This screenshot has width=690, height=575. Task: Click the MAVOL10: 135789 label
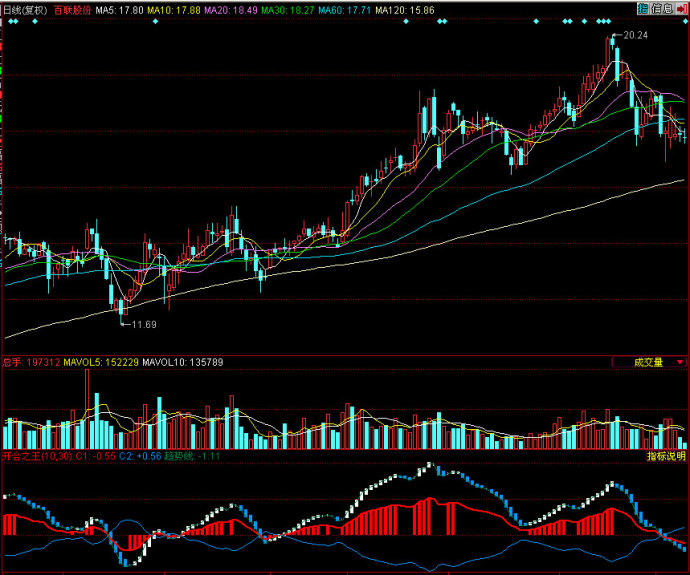tap(183, 363)
